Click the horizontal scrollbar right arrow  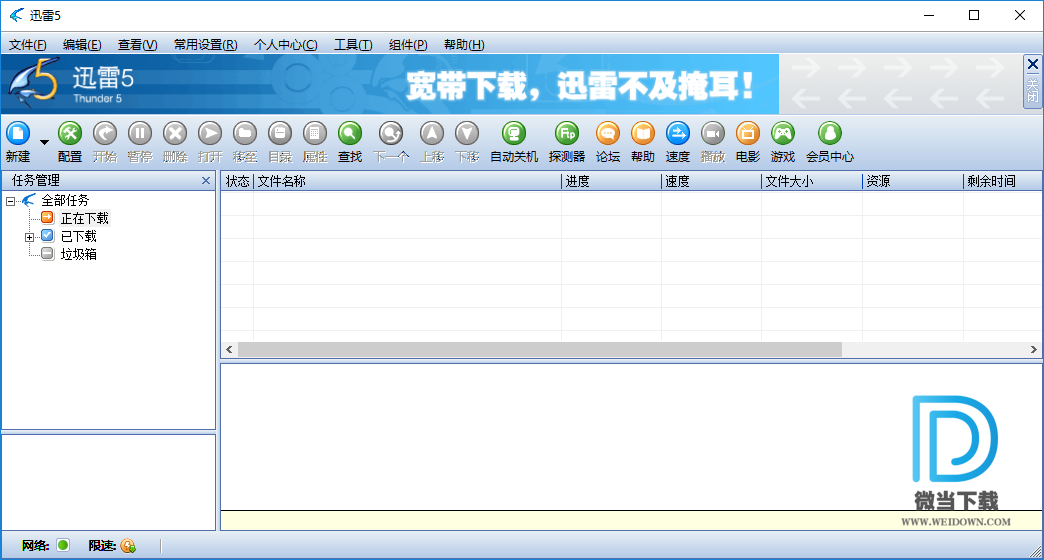click(1033, 350)
